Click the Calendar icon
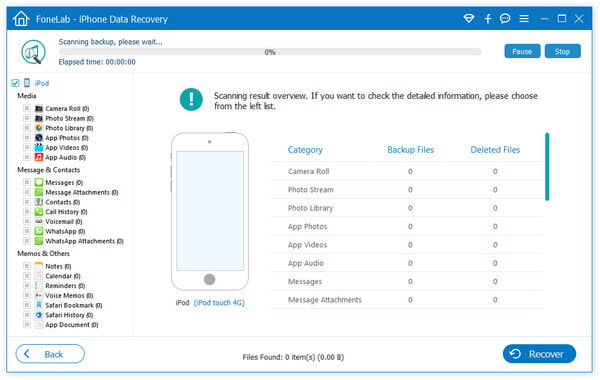 [39, 276]
